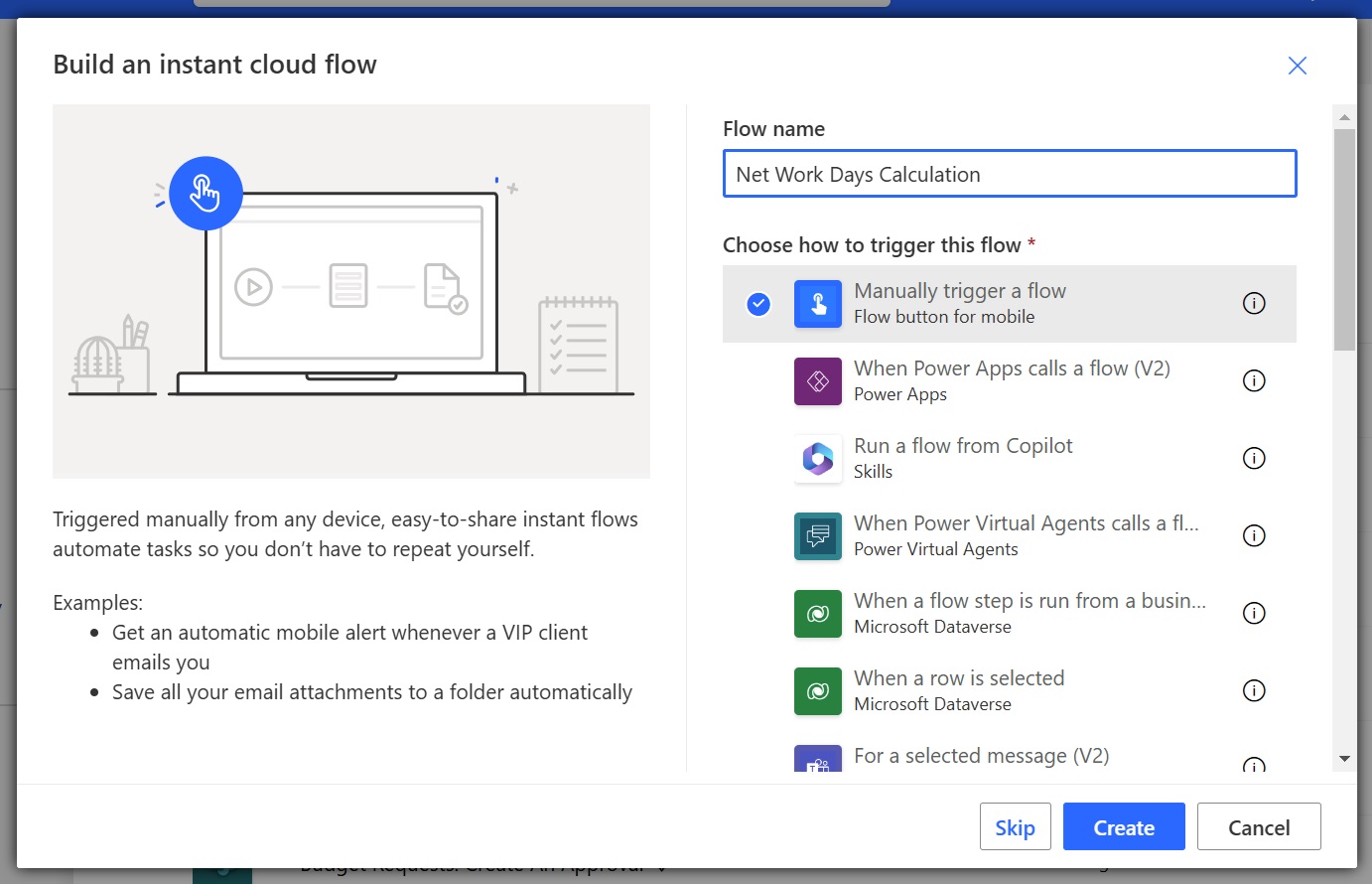Open info for Manually trigger a flow
The image size is (1372, 884).
click(x=1254, y=304)
